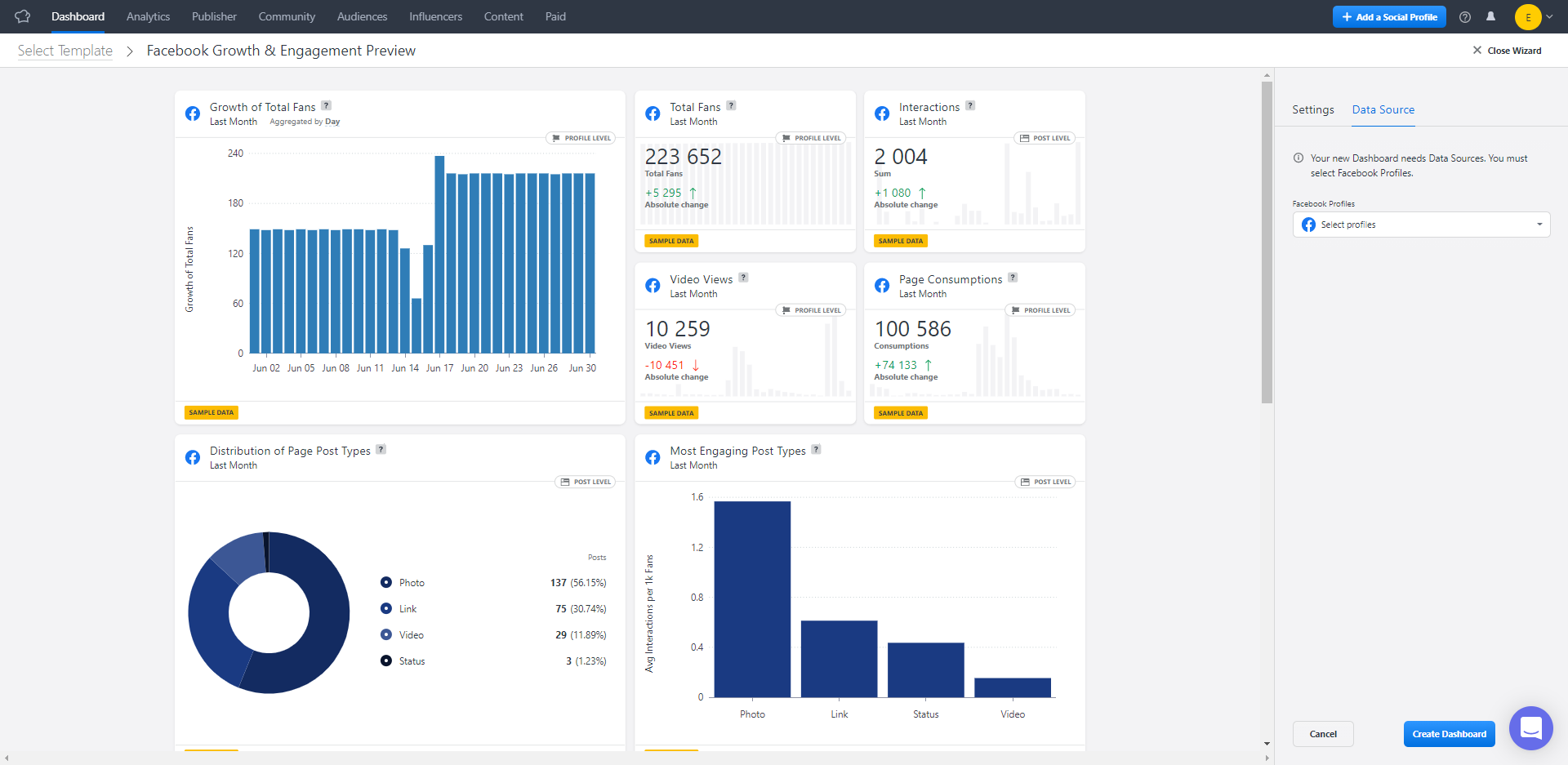Click help icon beside Interactions title
Viewport: 1568px width, 765px height.
pyautogui.click(x=970, y=105)
